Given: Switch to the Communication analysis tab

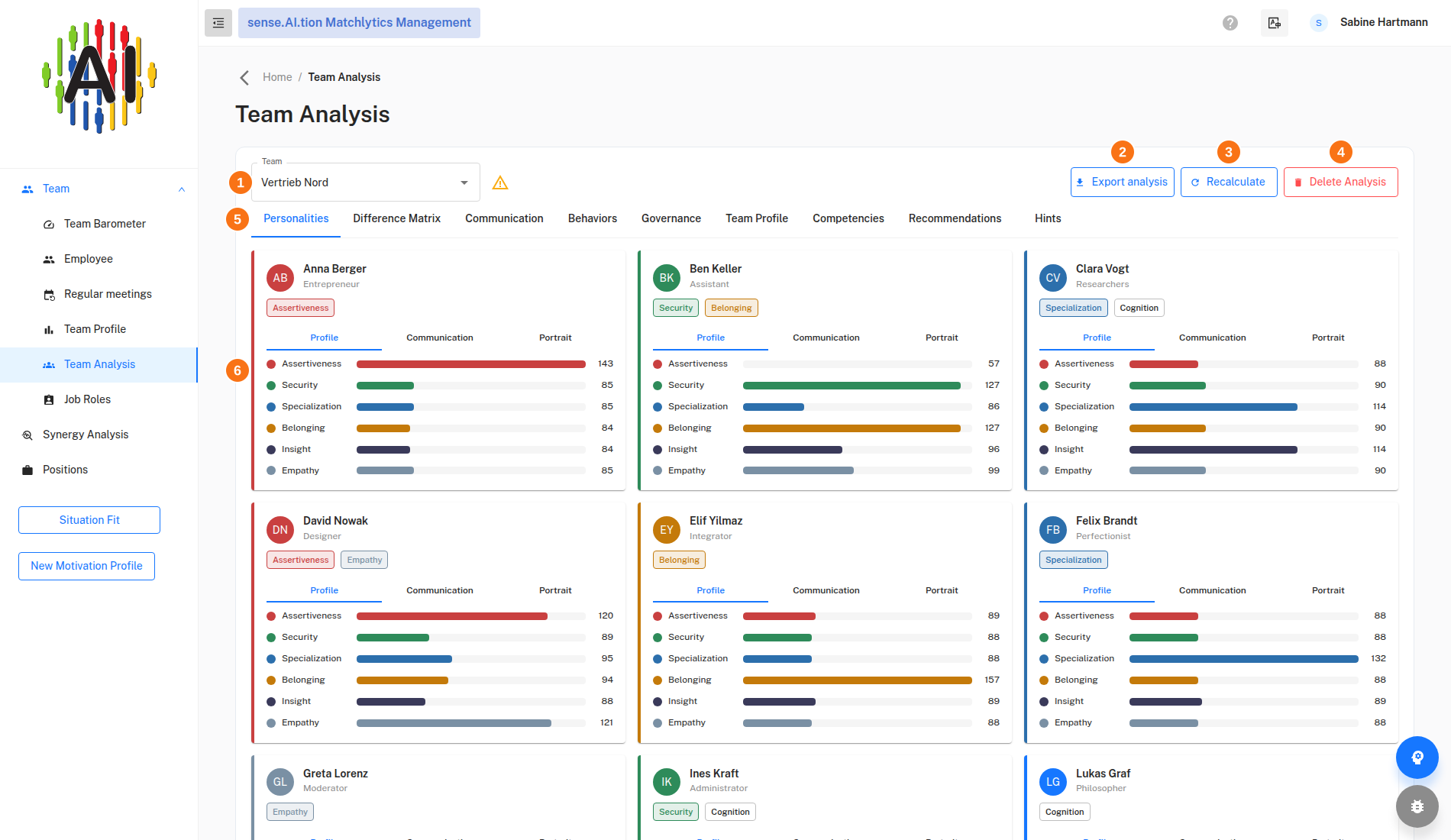Looking at the screenshot, I should tap(504, 218).
